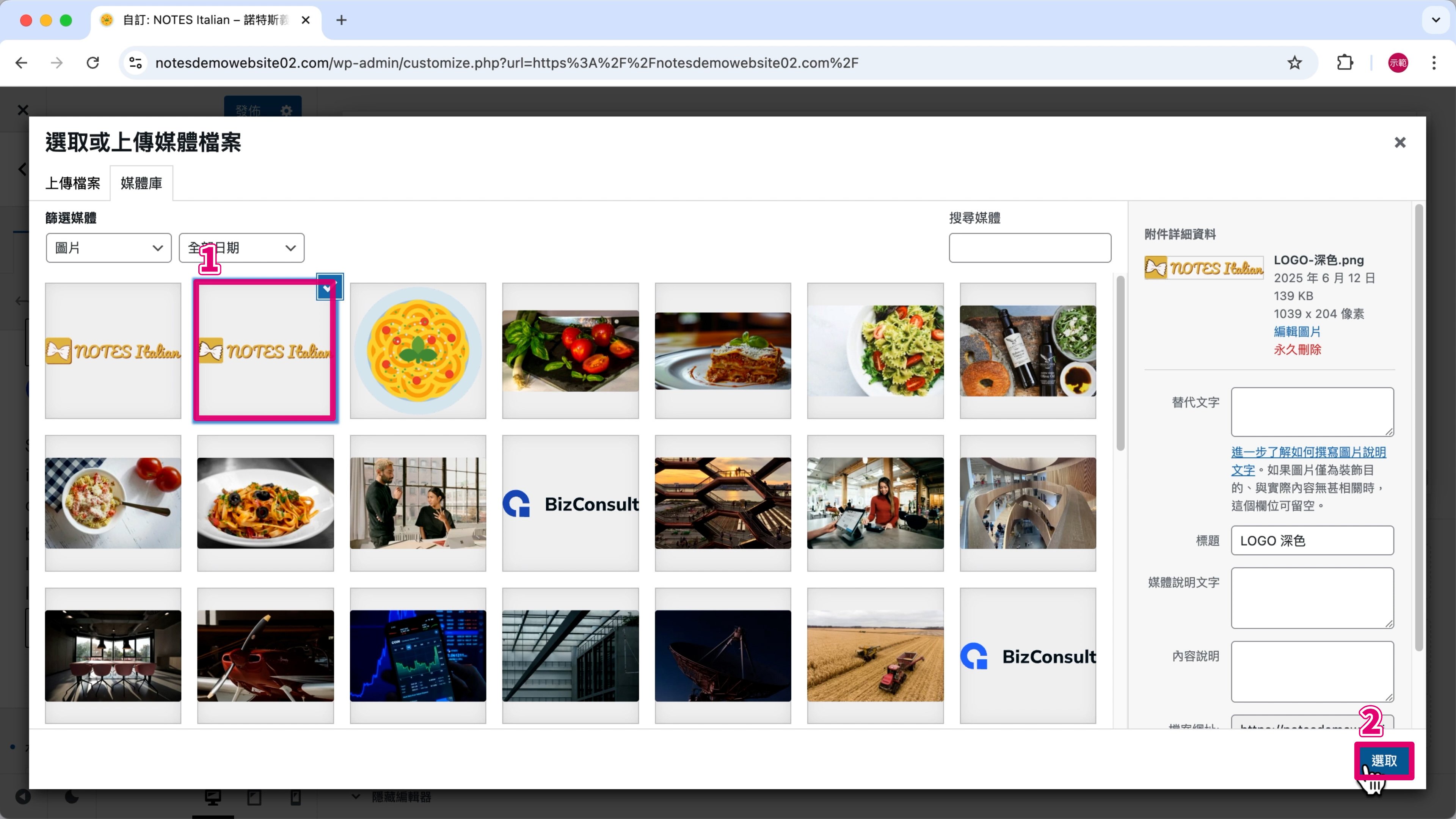The height and width of the screenshot is (819, 1456).
Task: Select the BizConsult logo thumbnail in the second row
Action: [570, 503]
